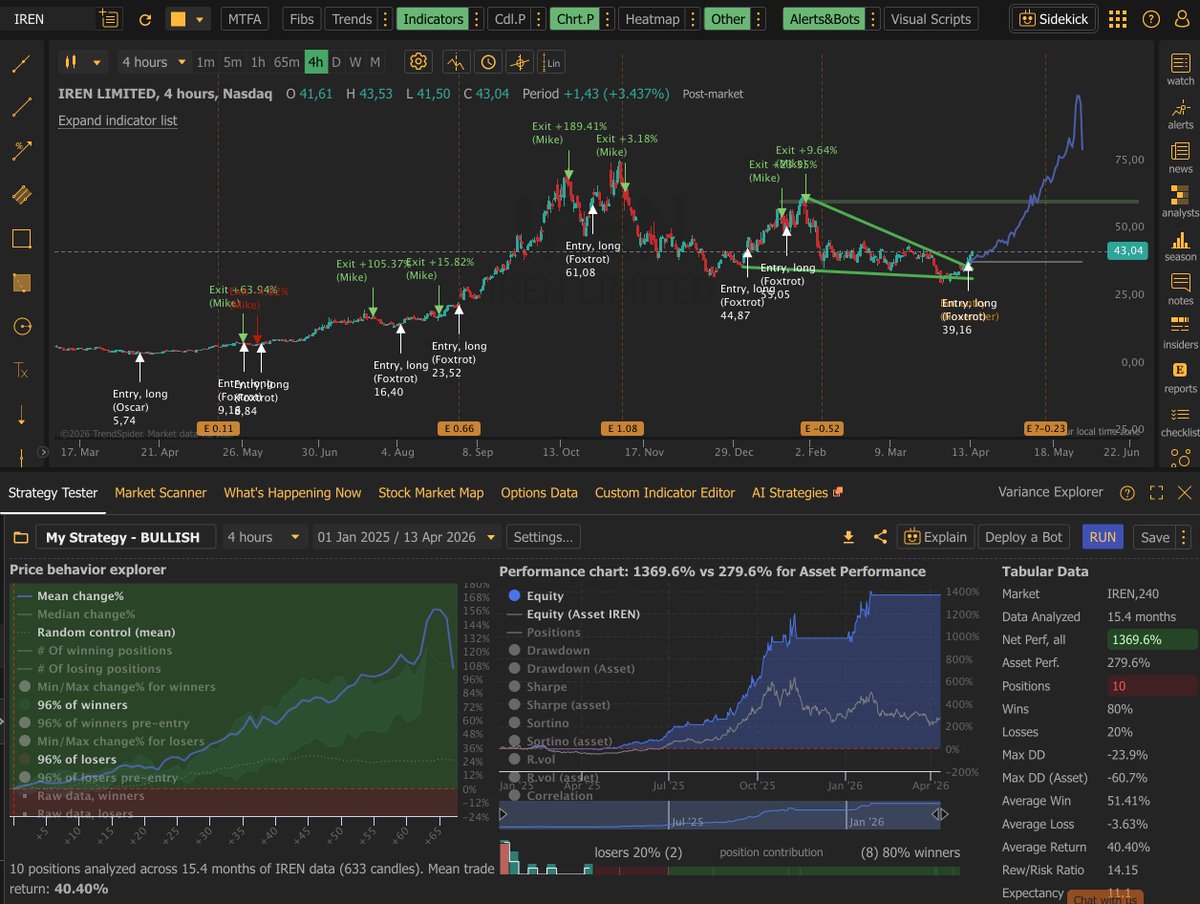Screen dimensions: 1200x904
Task: Toggle the crosshair tool icon
Action: 520,62
